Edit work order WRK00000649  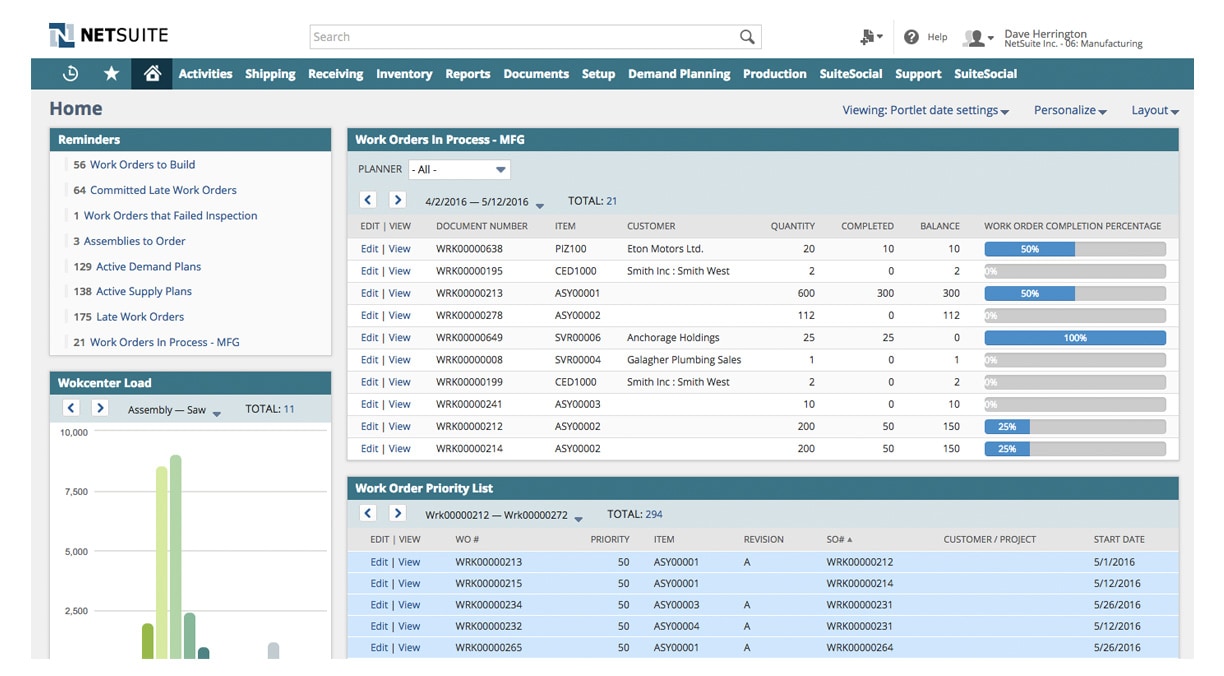click(x=369, y=338)
